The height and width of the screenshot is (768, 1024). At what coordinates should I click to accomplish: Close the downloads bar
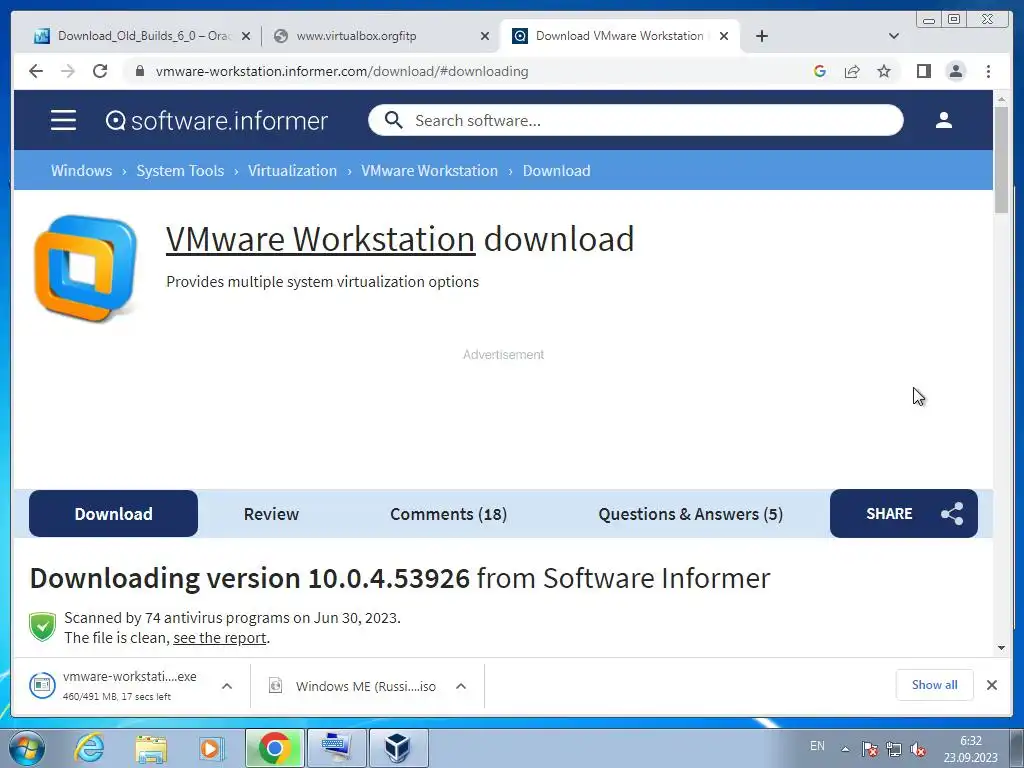point(991,684)
